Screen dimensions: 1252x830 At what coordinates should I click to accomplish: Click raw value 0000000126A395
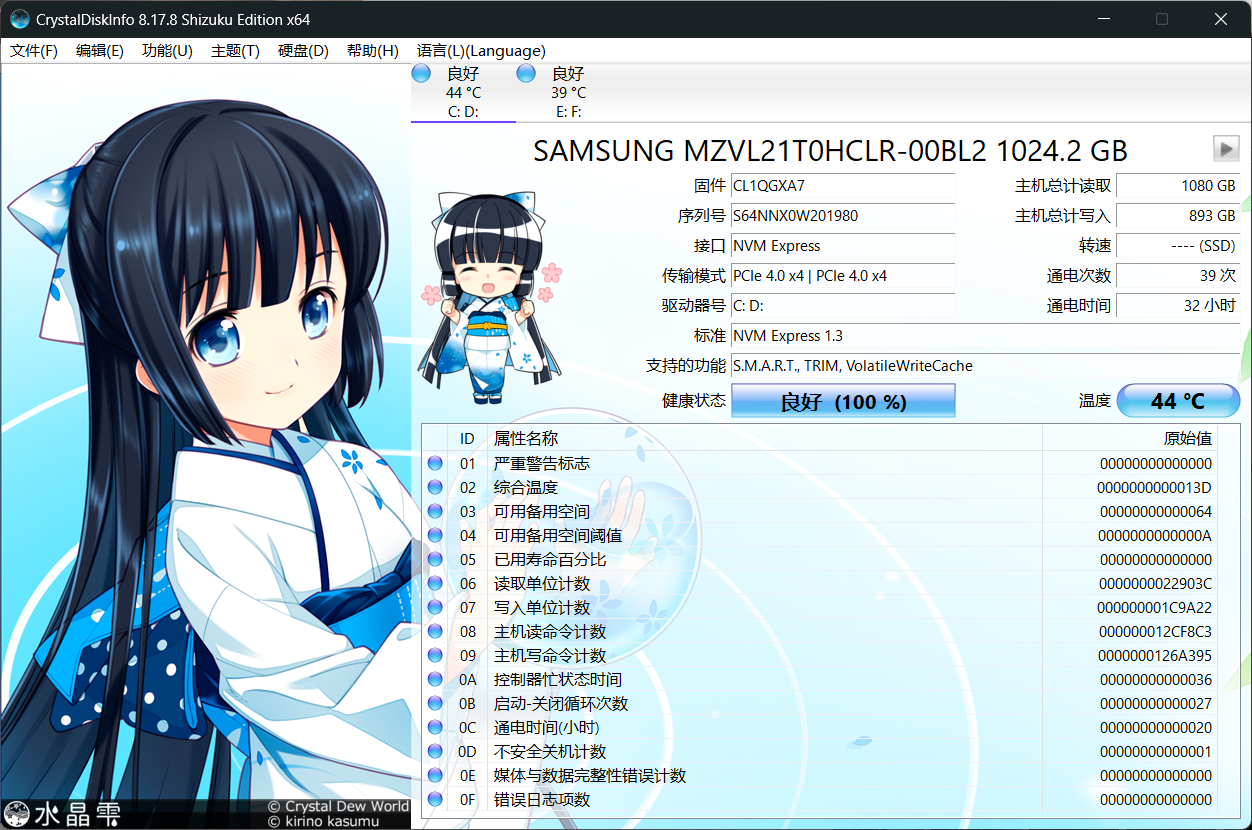click(1155, 655)
